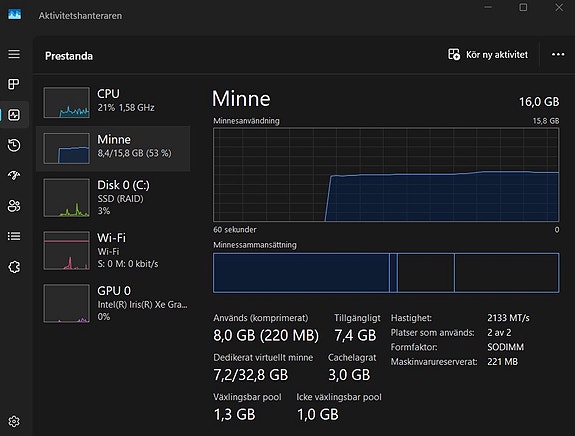Click the 'Icke växlingsbar pool' label
The width and height of the screenshot is (575, 436).
[x=339, y=397]
